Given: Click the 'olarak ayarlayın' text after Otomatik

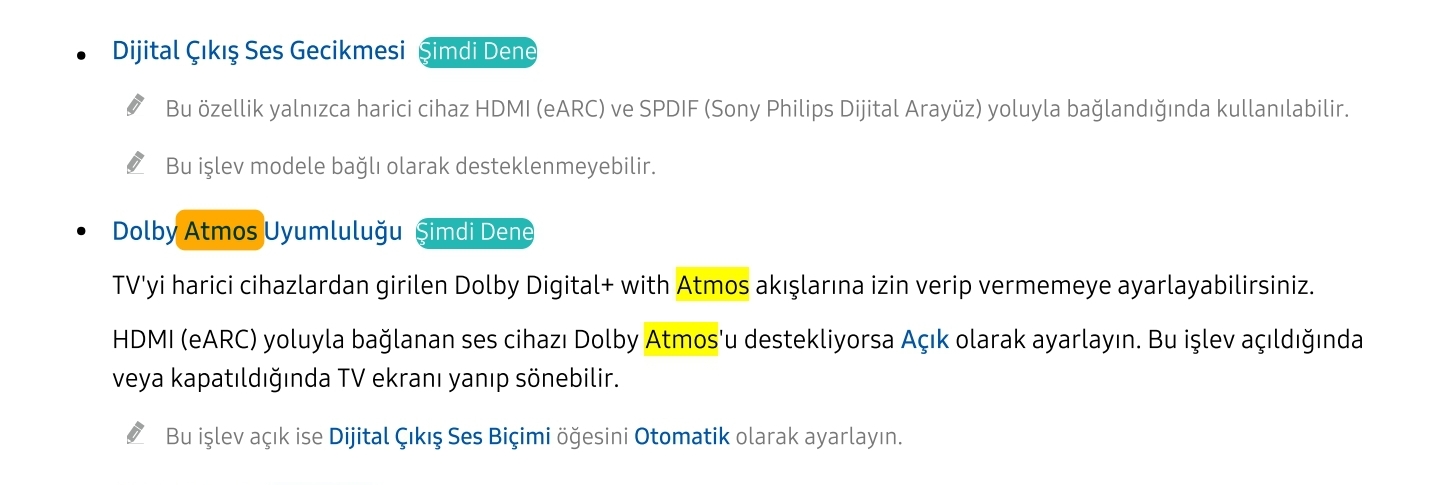Looking at the screenshot, I should pyautogui.click(x=819, y=437).
